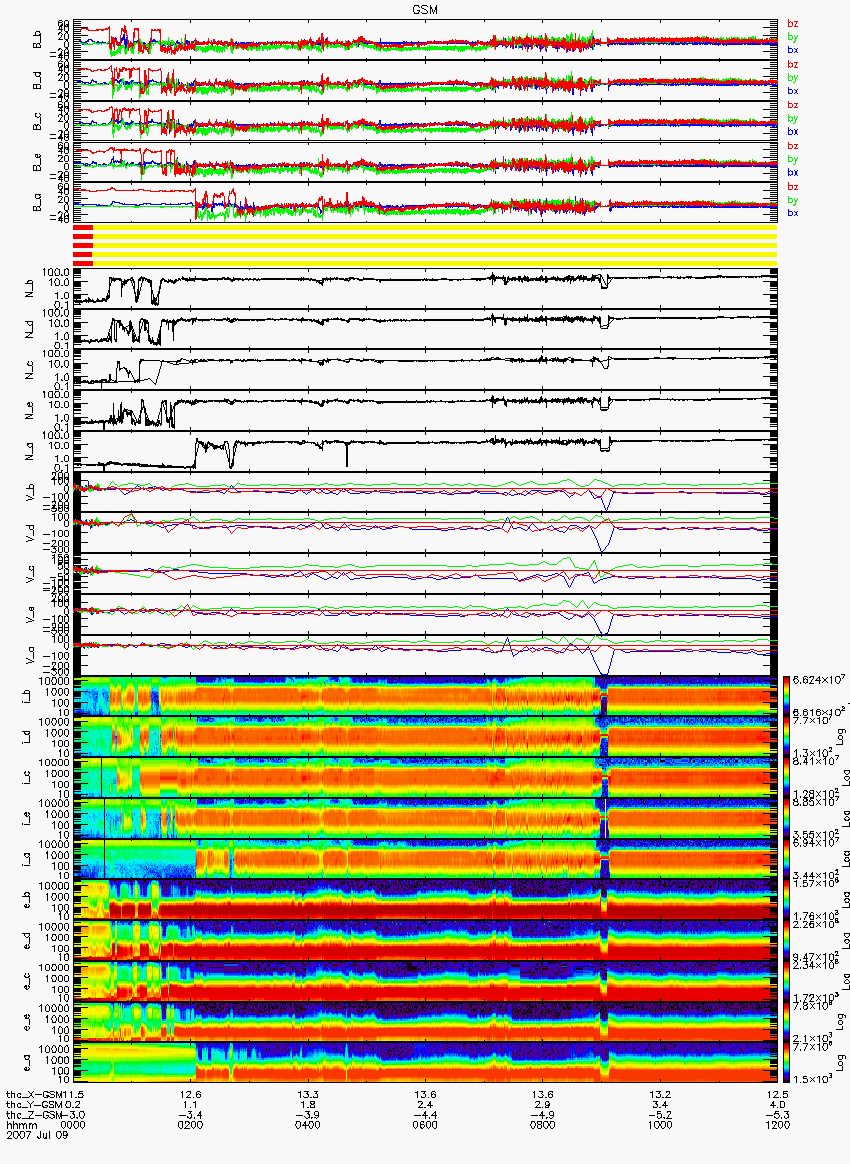
Task: Click the i_c spectrogram color bar
Action: [x=787, y=778]
